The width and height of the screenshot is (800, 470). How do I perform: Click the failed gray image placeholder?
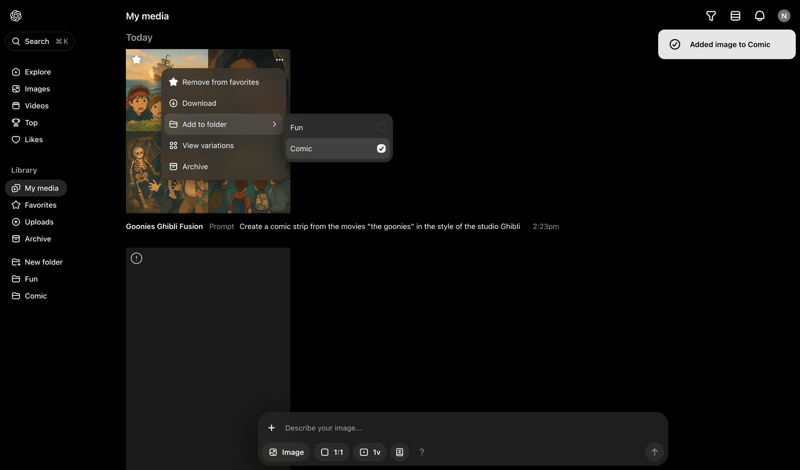(x=208, y=359)
